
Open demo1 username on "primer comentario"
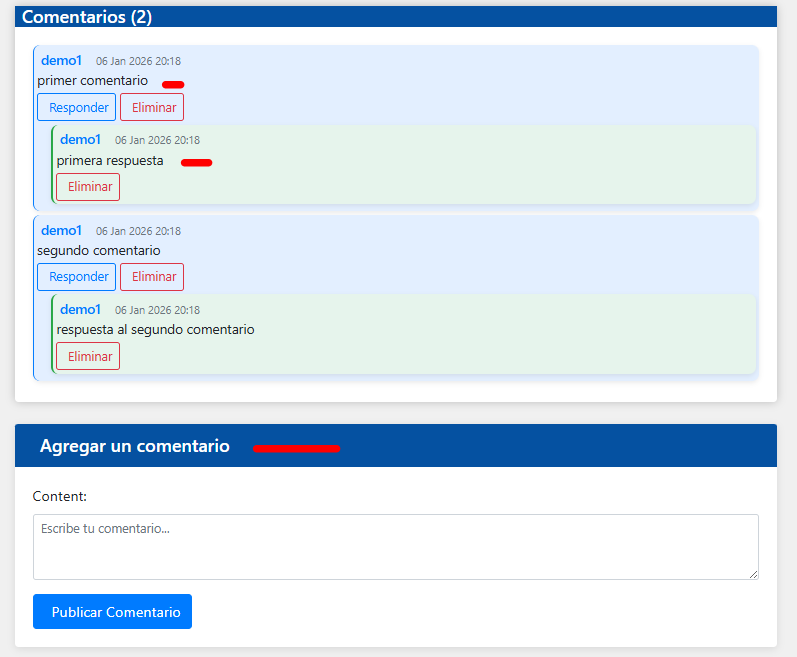(x=61, y=61)
